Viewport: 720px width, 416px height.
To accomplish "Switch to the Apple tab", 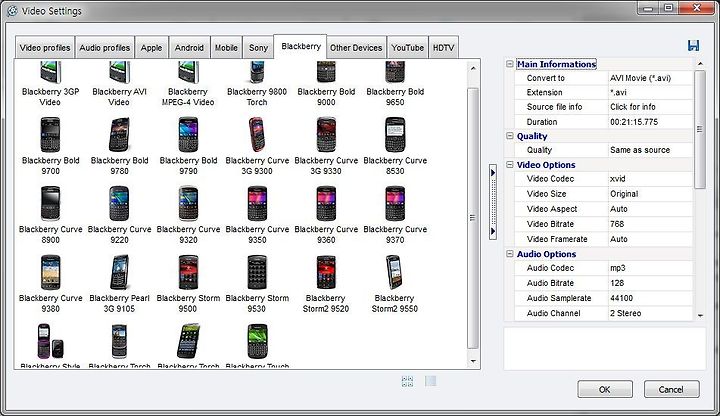I will pyautogui.click(x=152, y=48).
